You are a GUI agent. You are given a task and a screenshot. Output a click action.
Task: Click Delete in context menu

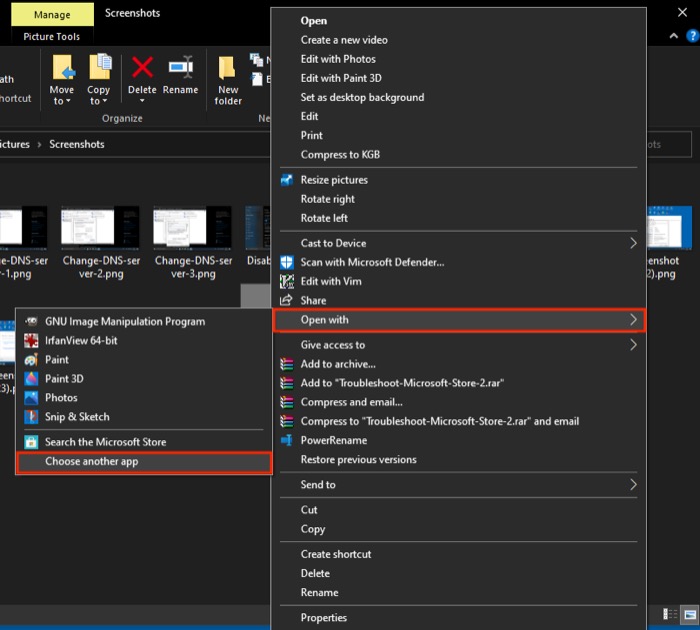click(x=458, y=574)
